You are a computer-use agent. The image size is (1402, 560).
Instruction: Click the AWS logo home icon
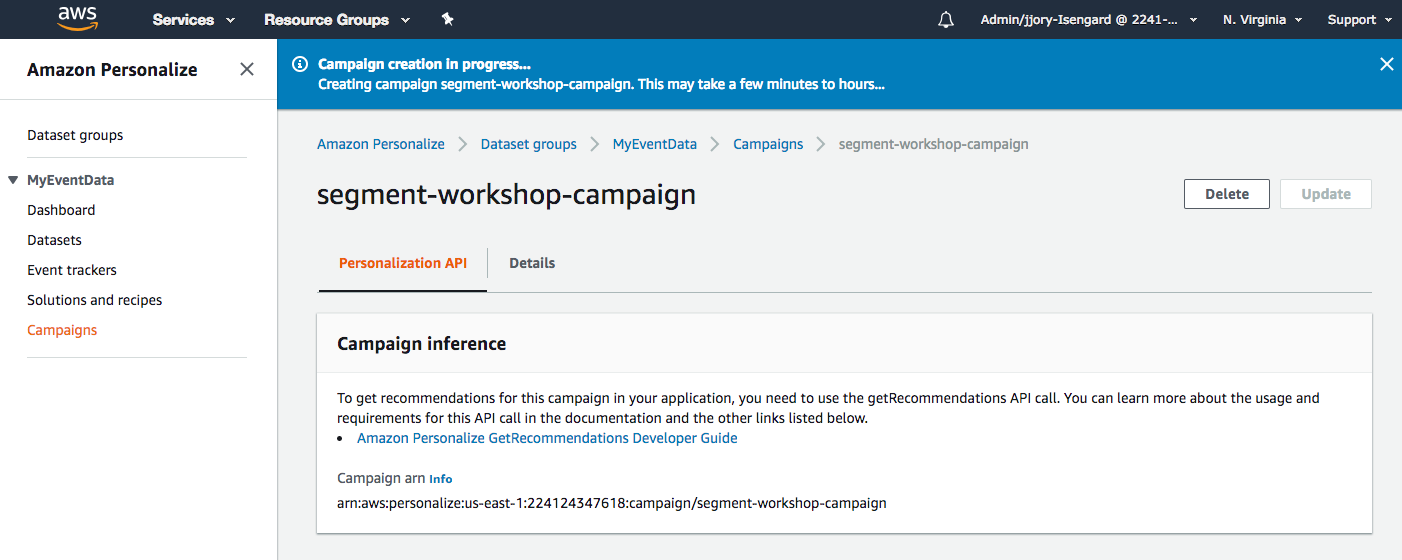pyautogui.click(x=77, y=19)
